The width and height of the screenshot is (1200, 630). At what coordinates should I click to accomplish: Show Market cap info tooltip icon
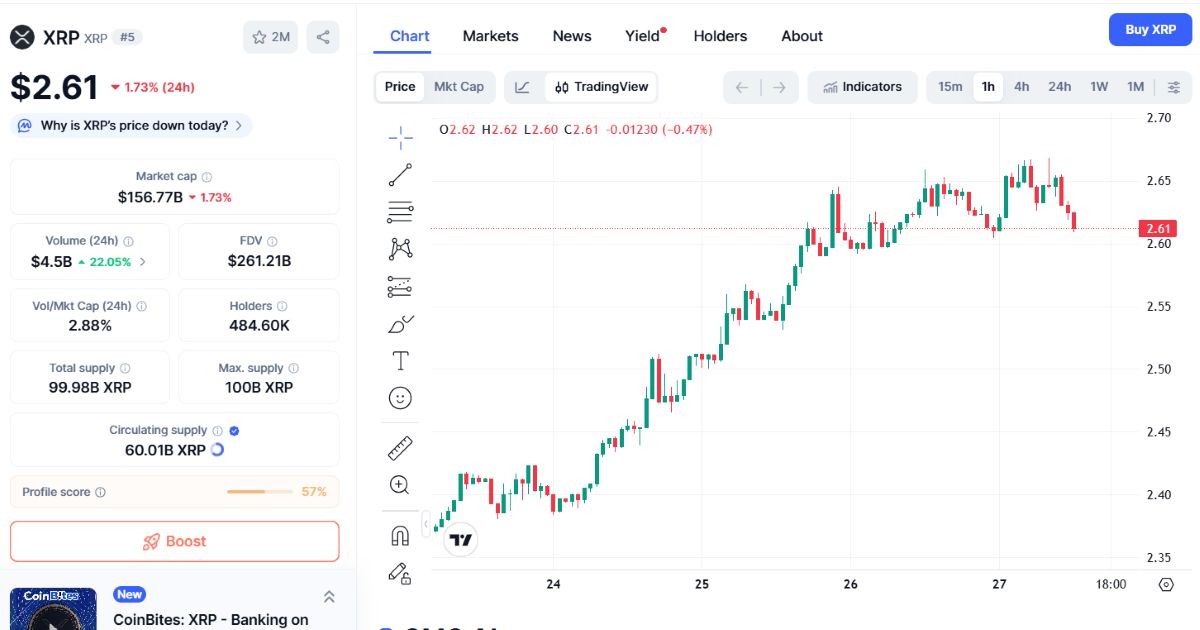206,177
